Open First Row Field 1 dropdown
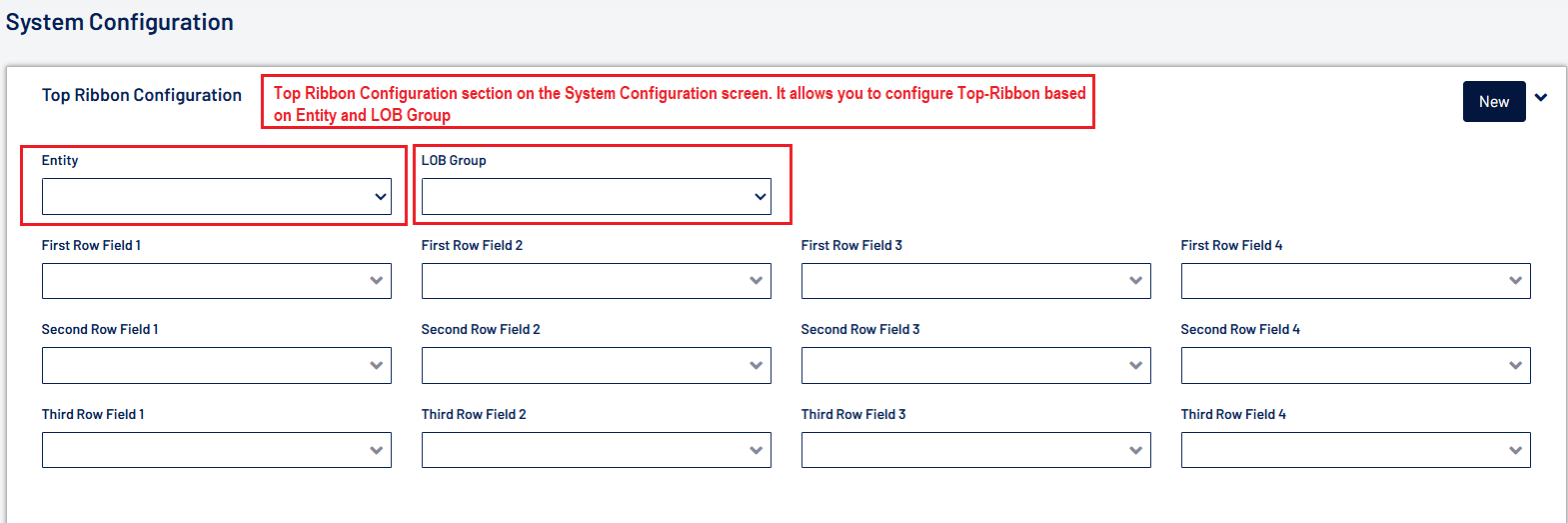 pos(216,281)
